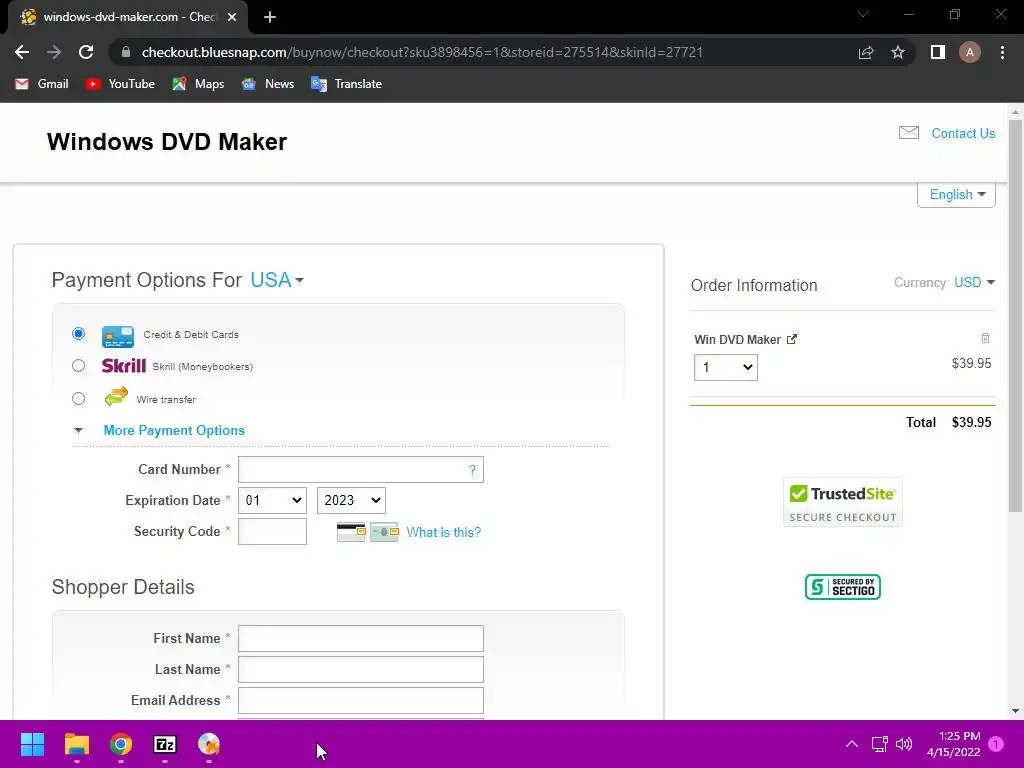The width and height of the screenshot is (1024, 768).
Task: Open Gmail bookmark
Action: [42, 84]
